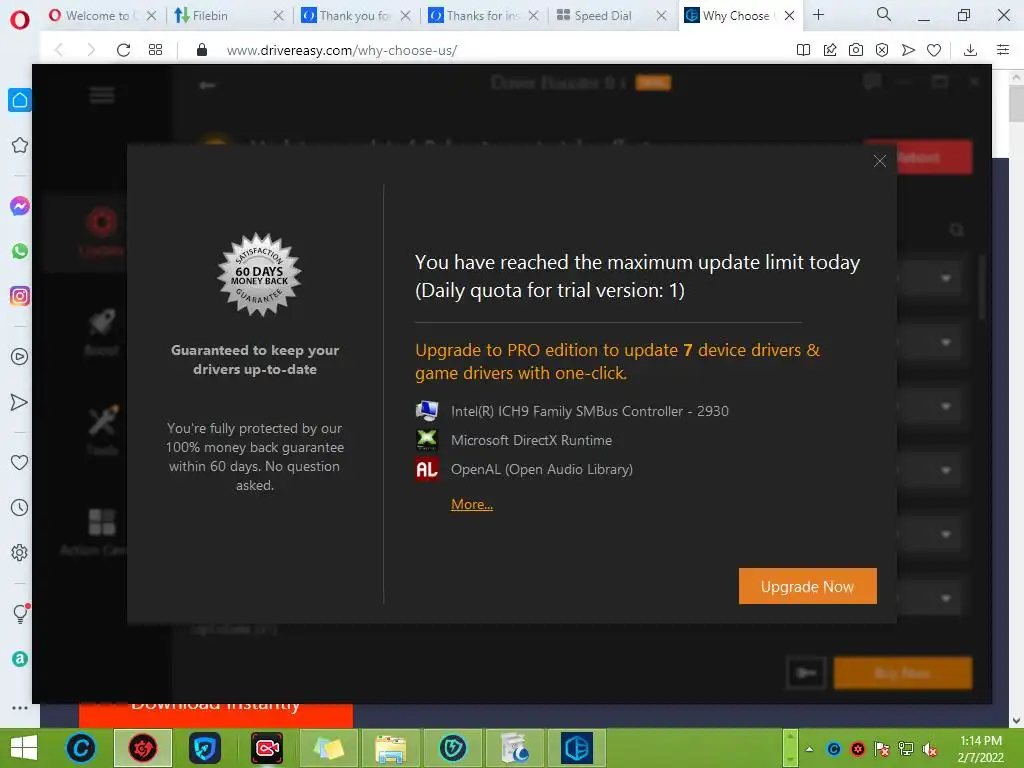Click the address bar URL
1024x768 pixels.
pos(342,50)
